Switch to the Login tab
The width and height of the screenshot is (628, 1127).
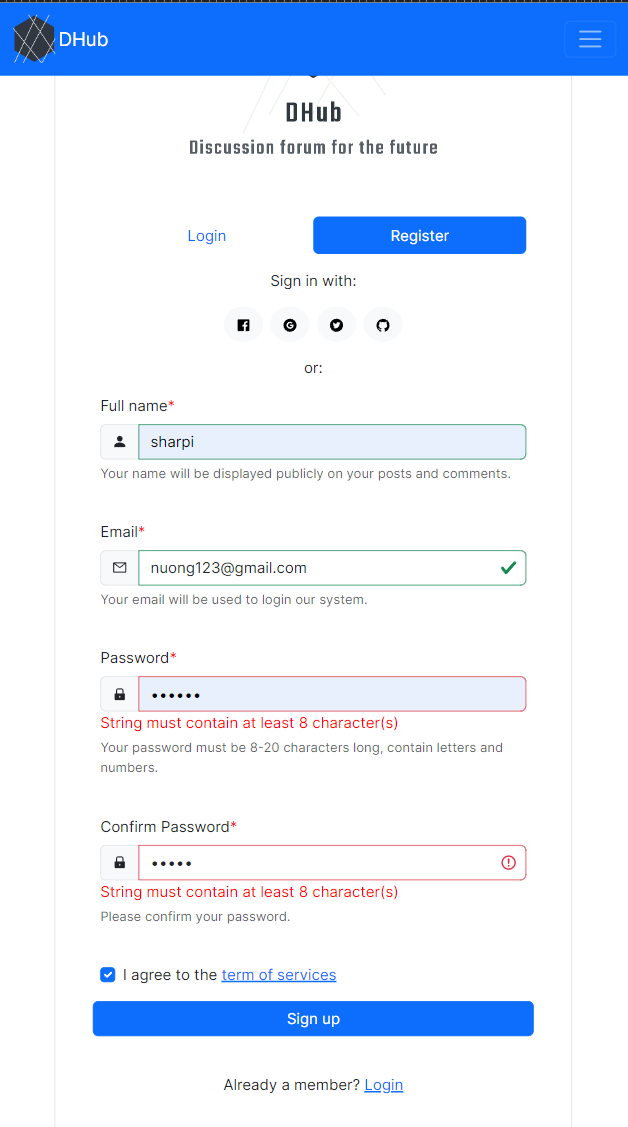click(207, 236)
